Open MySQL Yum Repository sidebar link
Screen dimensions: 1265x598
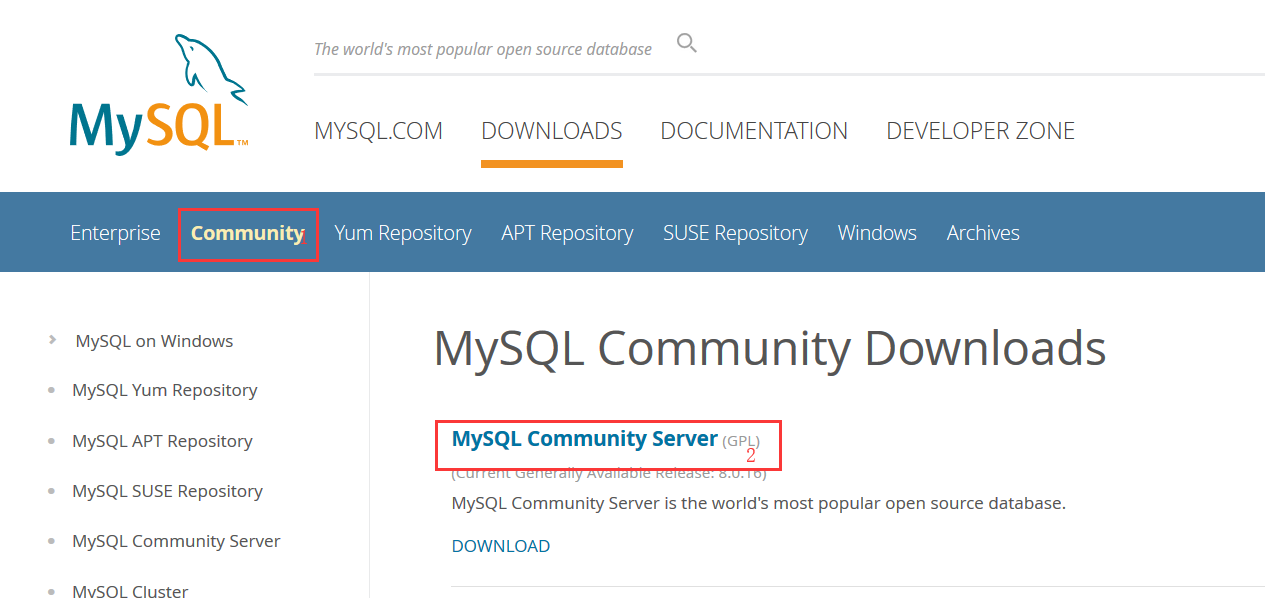pos(165,390)
